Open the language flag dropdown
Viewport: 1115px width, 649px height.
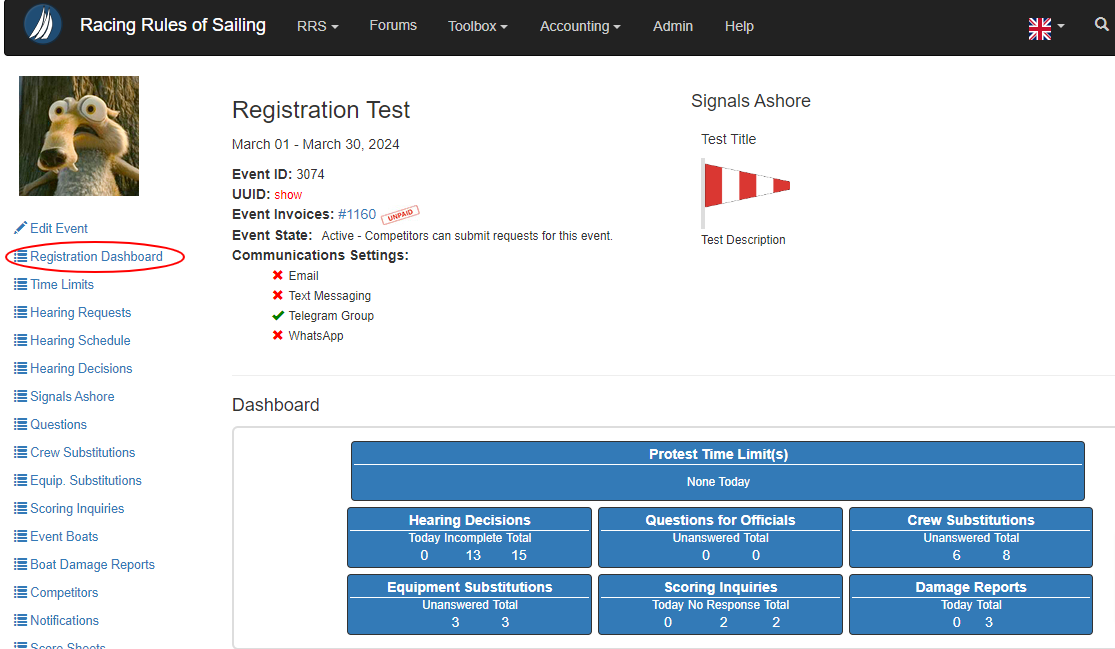(1045, 27)
